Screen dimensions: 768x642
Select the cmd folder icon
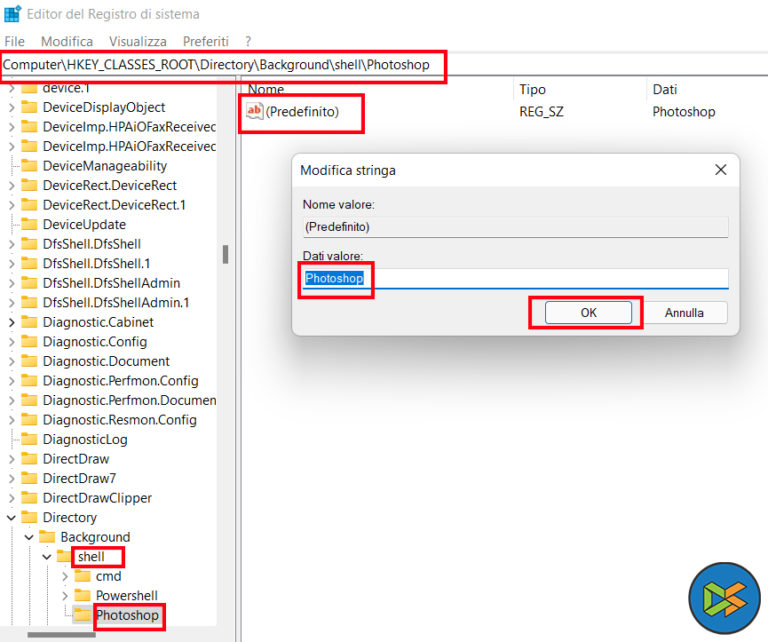[x=82, y=576]
